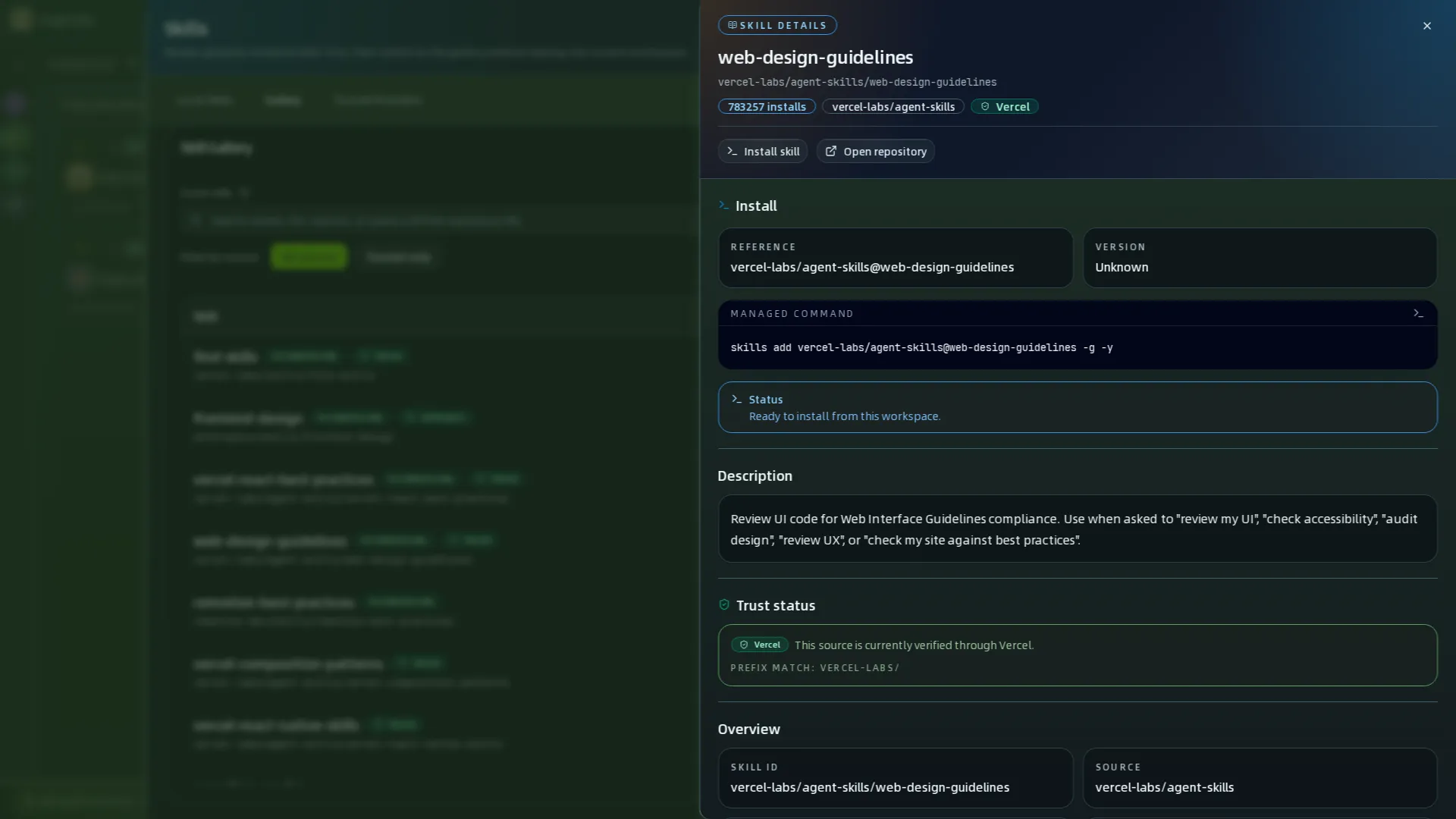
Task: Click the external link icon on Open repository
Action: (x=831, y=151)
